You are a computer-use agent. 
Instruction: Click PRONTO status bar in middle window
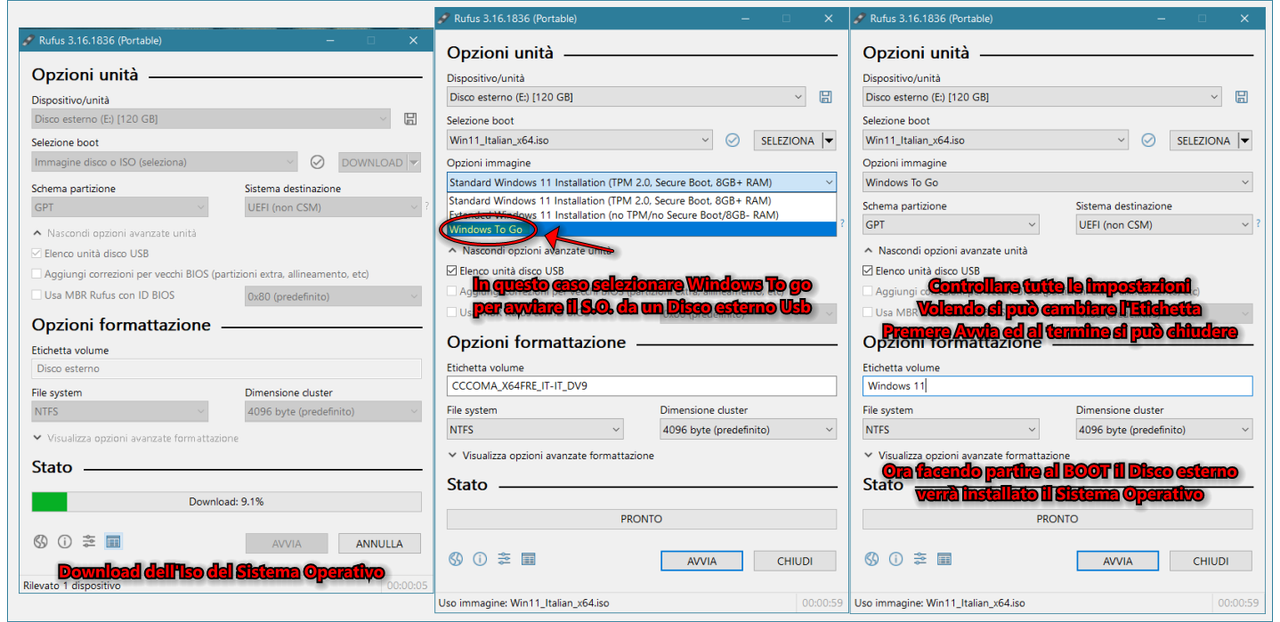641,519
